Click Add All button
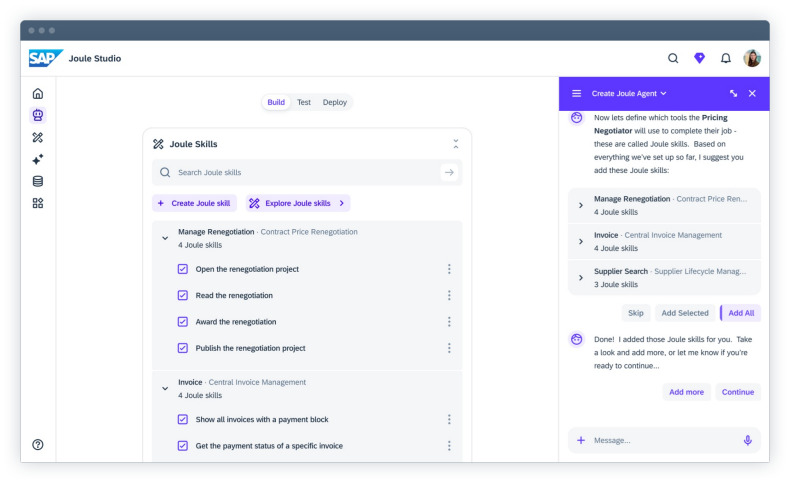790x483 pixels. click(x=741, y=313)
